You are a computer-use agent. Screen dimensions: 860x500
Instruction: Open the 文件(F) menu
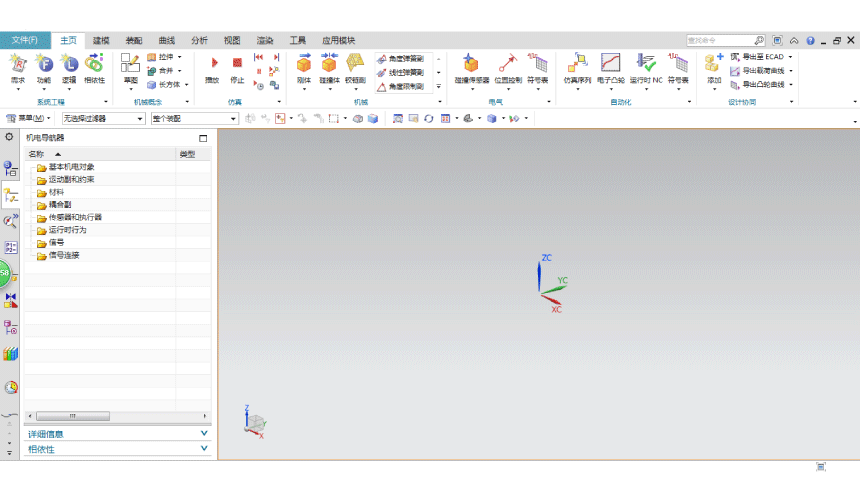pos(25,40)
